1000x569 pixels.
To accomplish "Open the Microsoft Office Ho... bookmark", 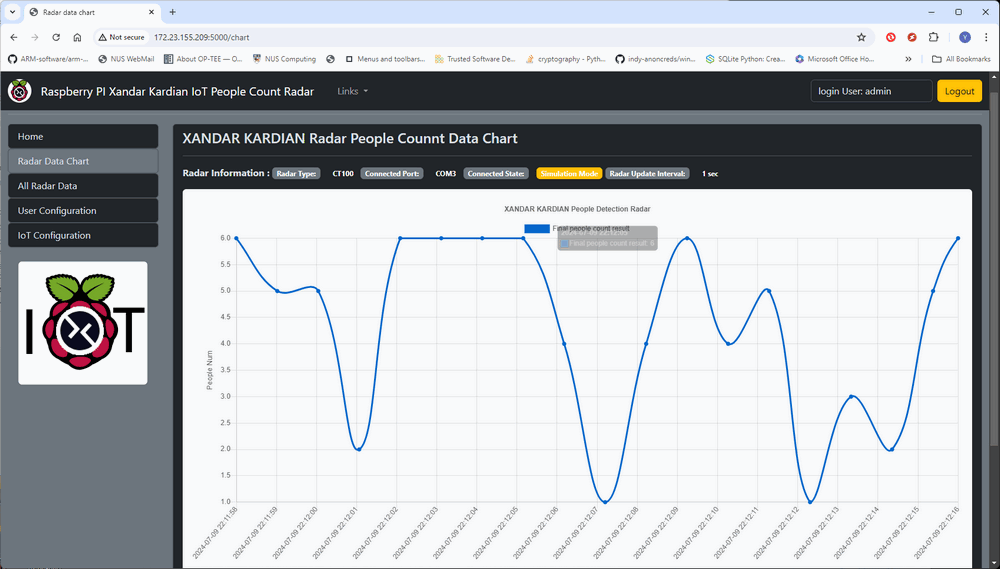I will 835,59.
